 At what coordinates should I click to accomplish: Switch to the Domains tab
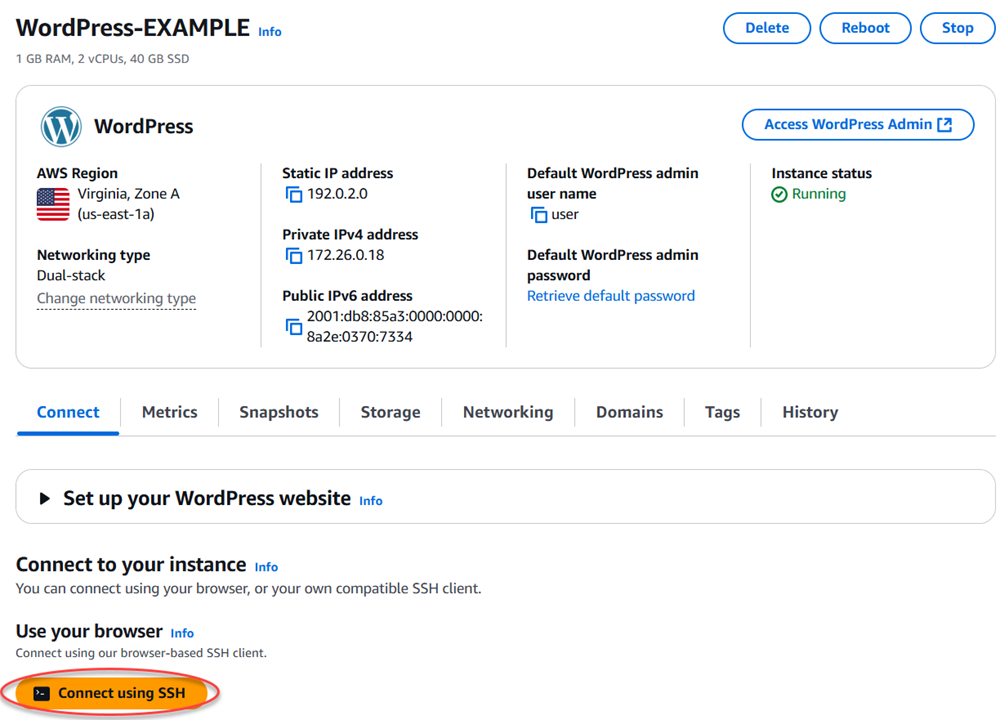click(x=629, y=412)
